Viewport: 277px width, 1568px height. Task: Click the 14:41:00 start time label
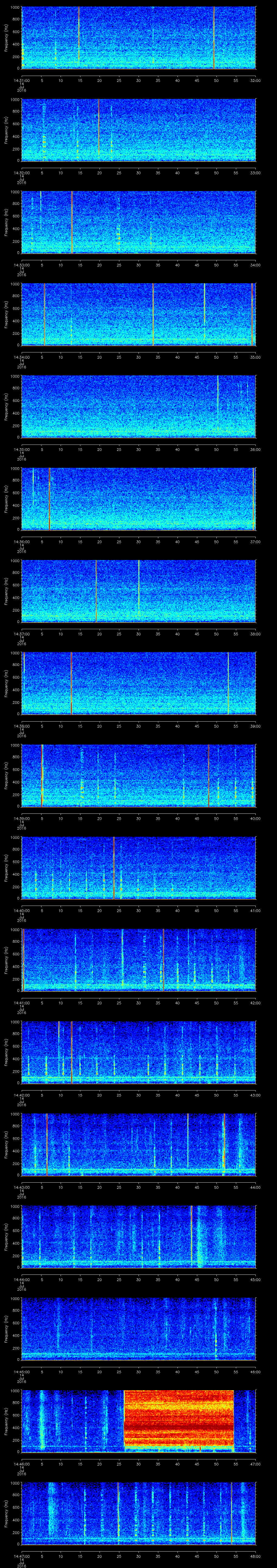(x=22, y=1003)
